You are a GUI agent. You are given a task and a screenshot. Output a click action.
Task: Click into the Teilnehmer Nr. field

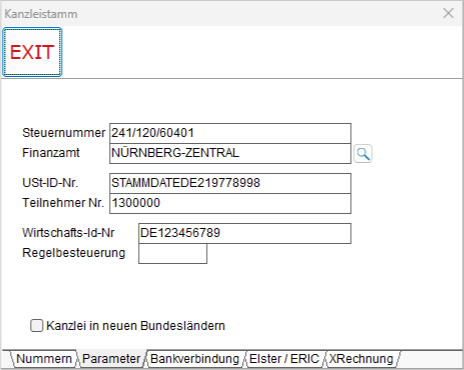[230, 203]
